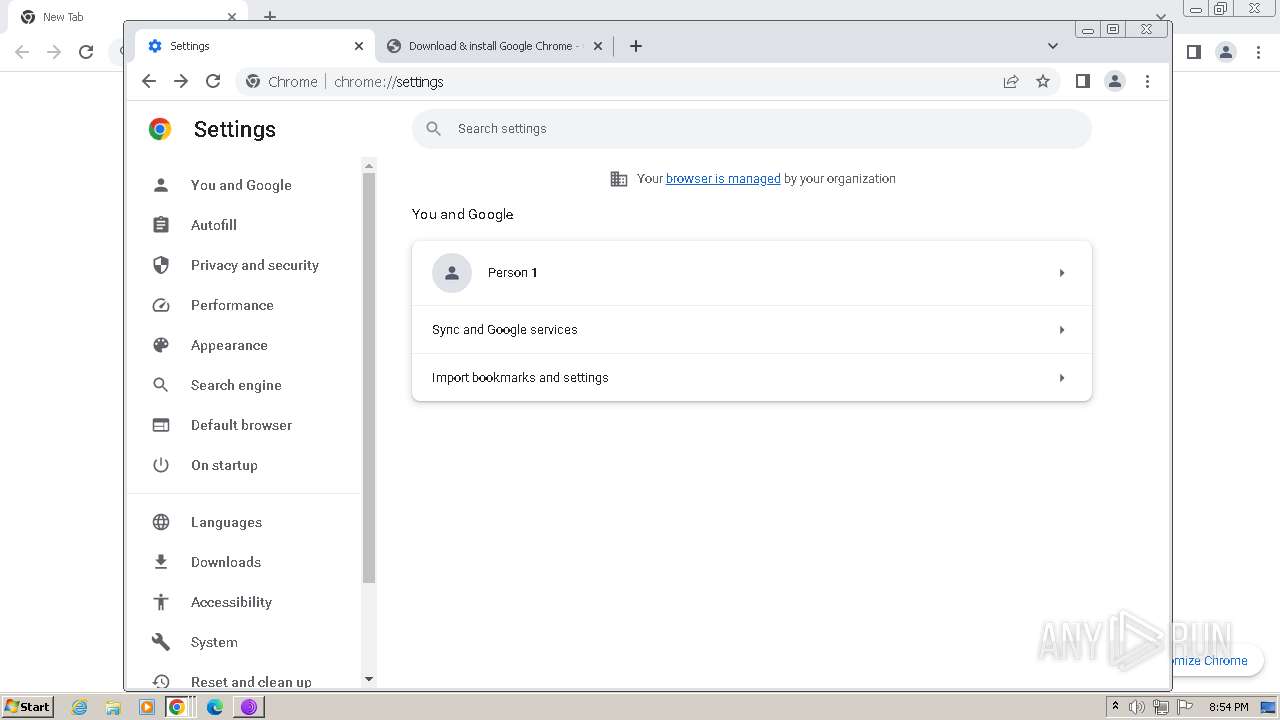Open Privacy and security section

pyautogui.click(x=255, y=265)
